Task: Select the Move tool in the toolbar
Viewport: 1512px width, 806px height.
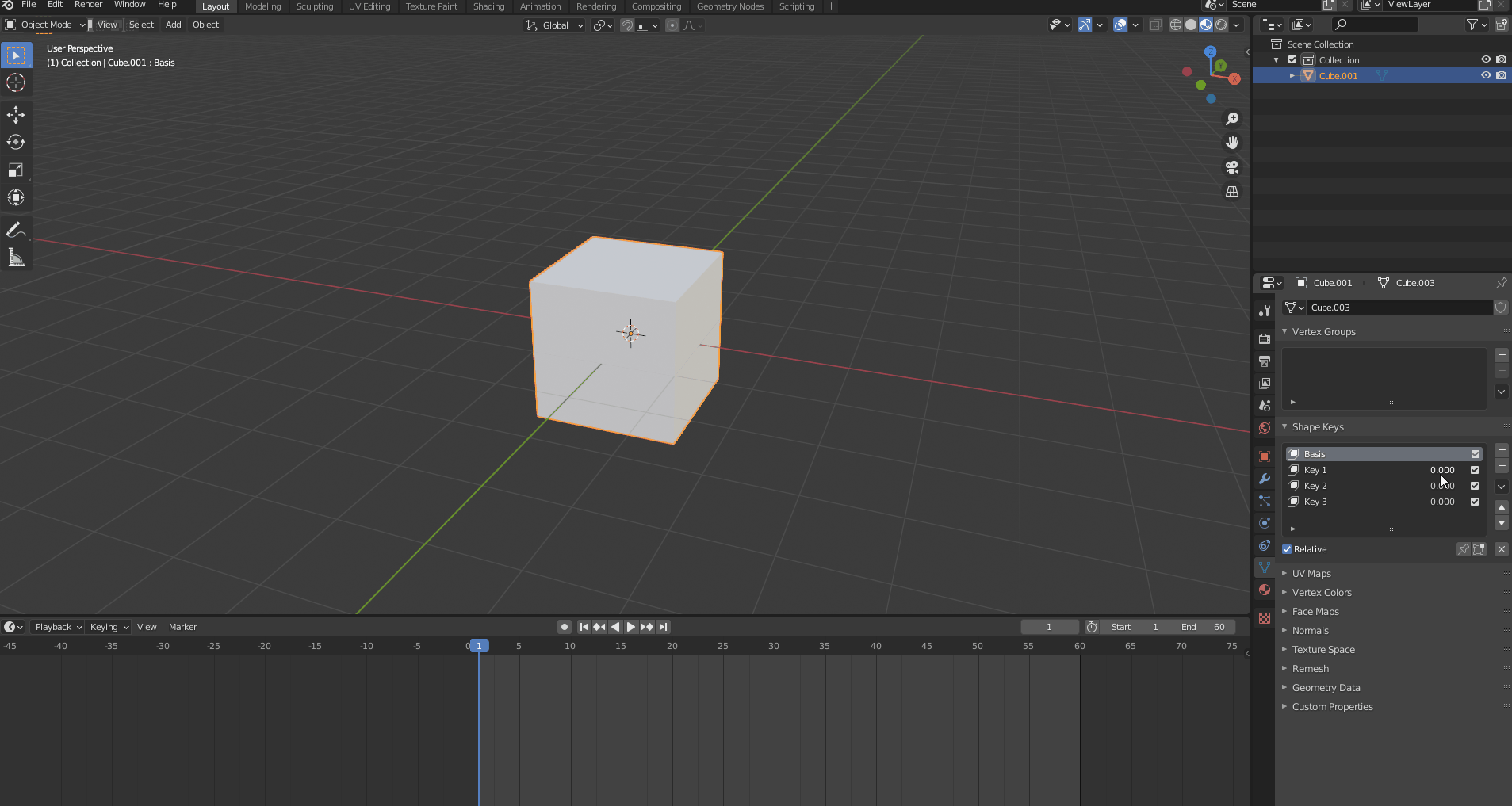Action: (x=15, y=114)
